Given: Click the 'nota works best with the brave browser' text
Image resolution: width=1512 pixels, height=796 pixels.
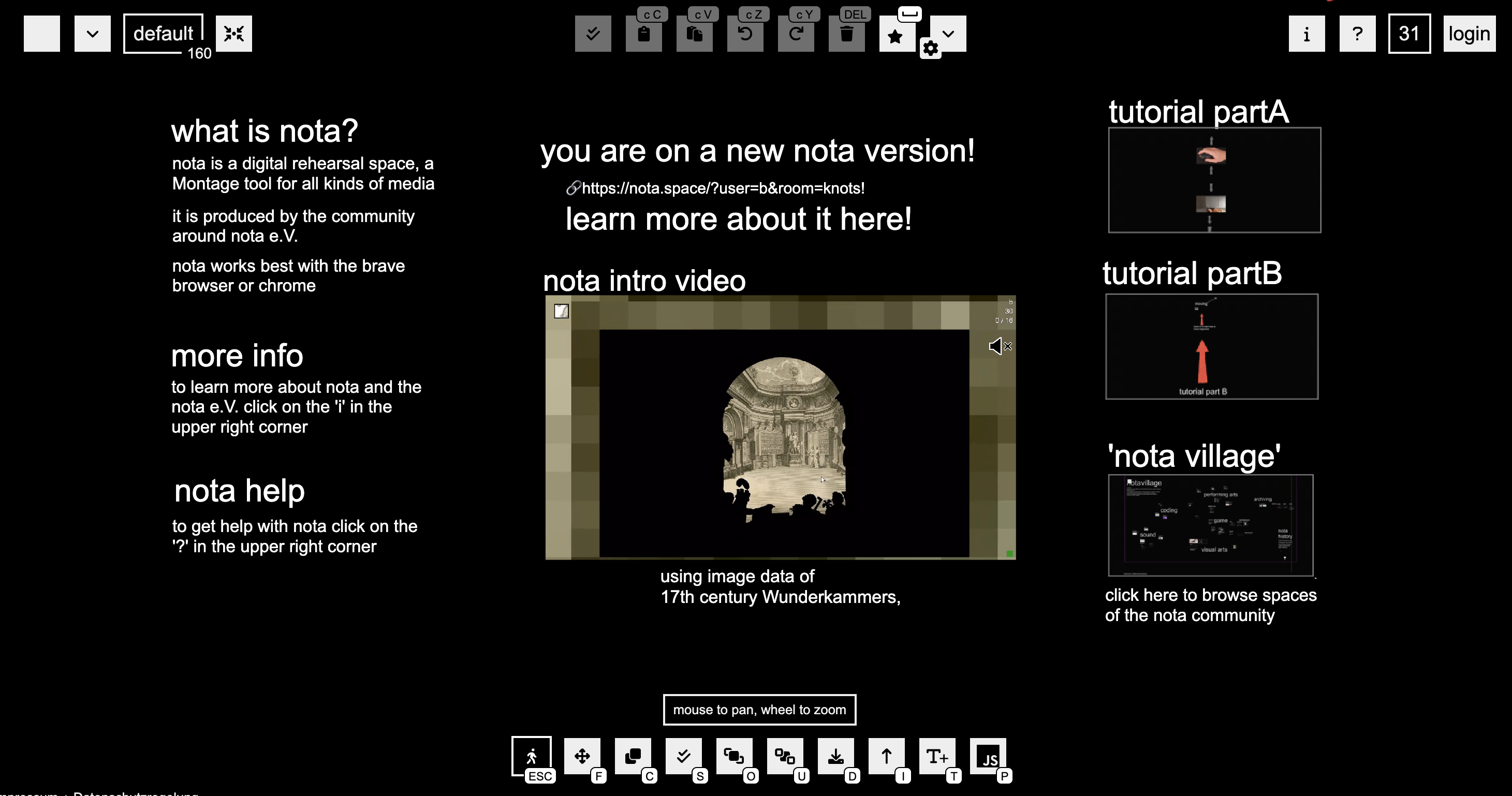Looking at the screenshot, I should (x=288, y=275).
